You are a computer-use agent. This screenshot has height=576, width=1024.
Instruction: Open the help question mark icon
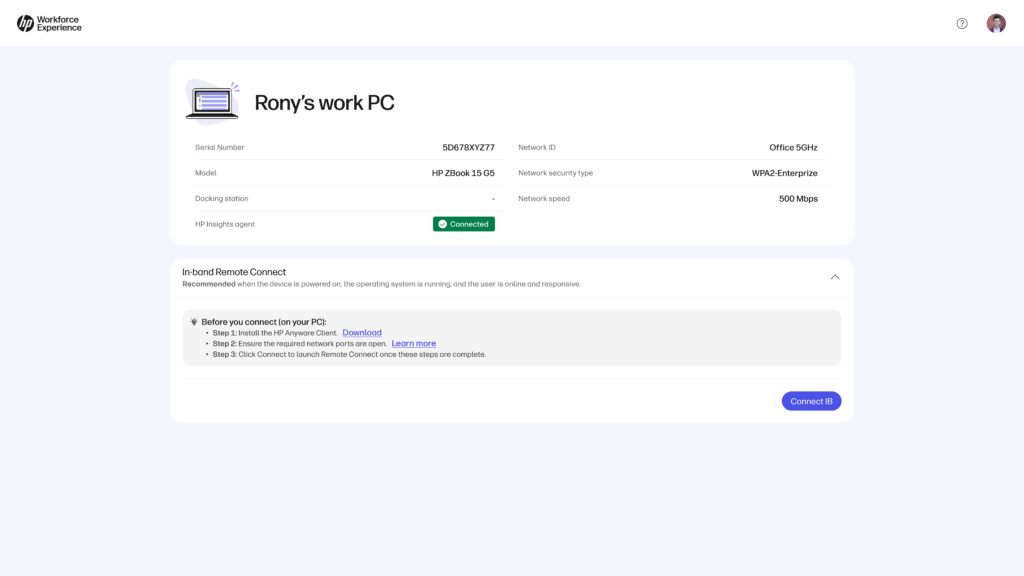962,23
